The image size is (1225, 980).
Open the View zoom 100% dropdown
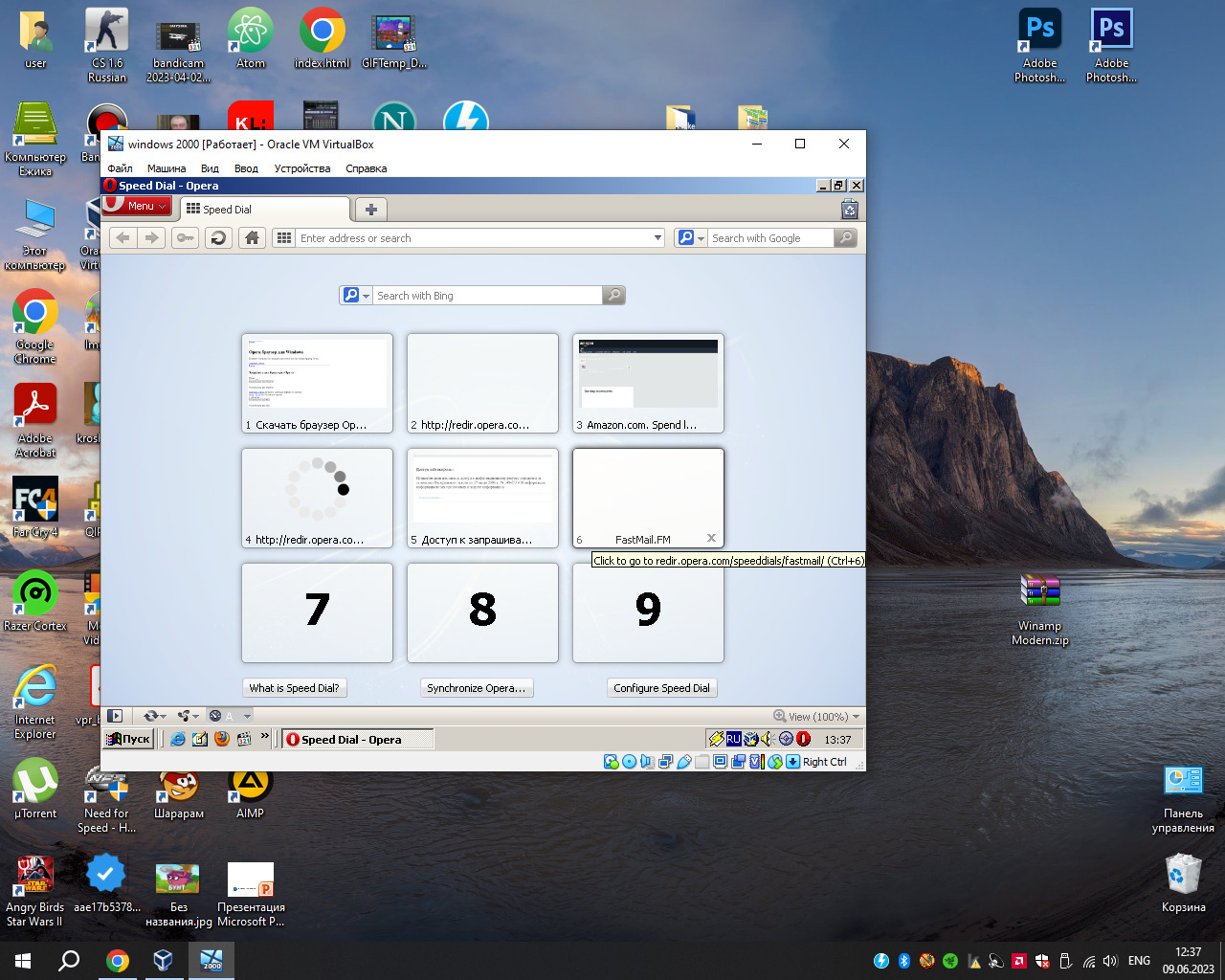pyautogui.click(x=816, y=717)
